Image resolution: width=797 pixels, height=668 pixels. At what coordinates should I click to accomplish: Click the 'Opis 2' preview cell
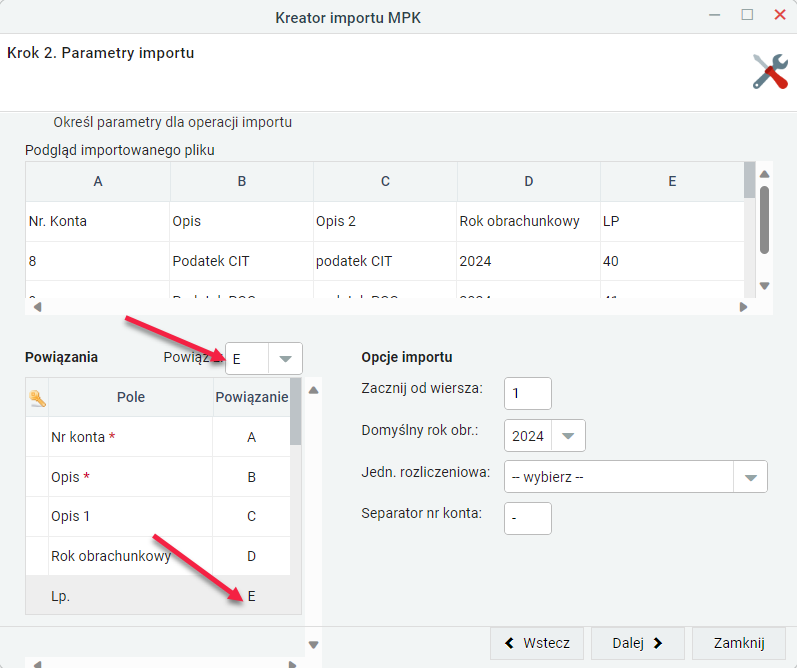(385, 221)
